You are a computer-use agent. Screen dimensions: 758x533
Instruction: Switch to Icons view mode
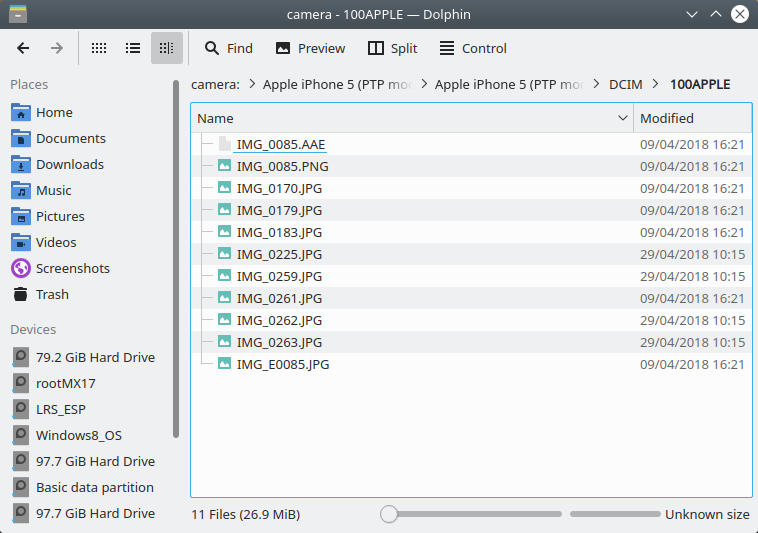[99, 48]
